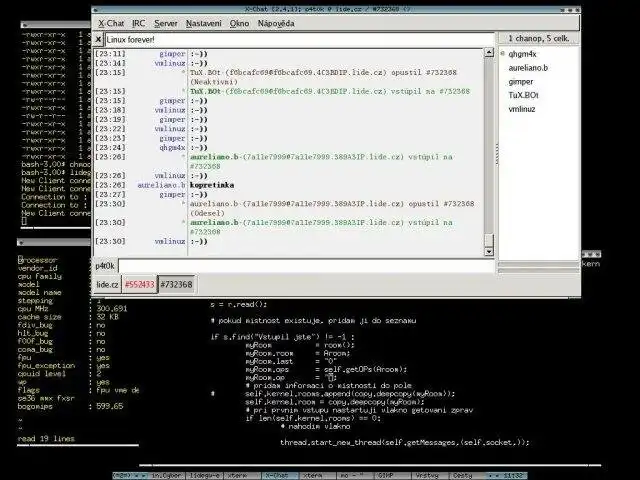This screenshot has width=640, height=480.
Task: Click the (Odesel) quit reason text
Action: 207,213
